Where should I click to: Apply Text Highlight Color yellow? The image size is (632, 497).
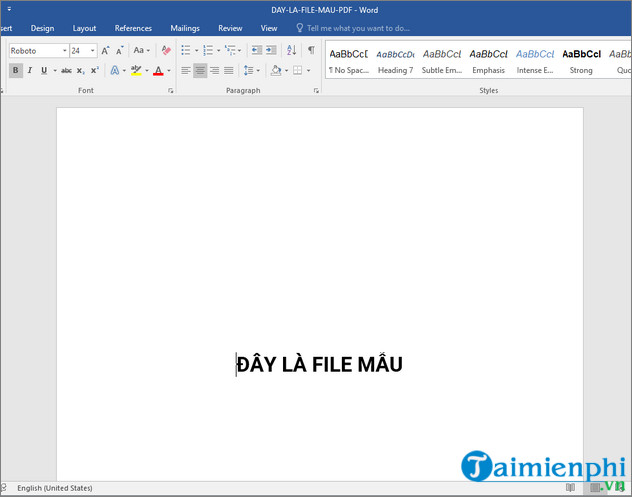tap(136, 71)
